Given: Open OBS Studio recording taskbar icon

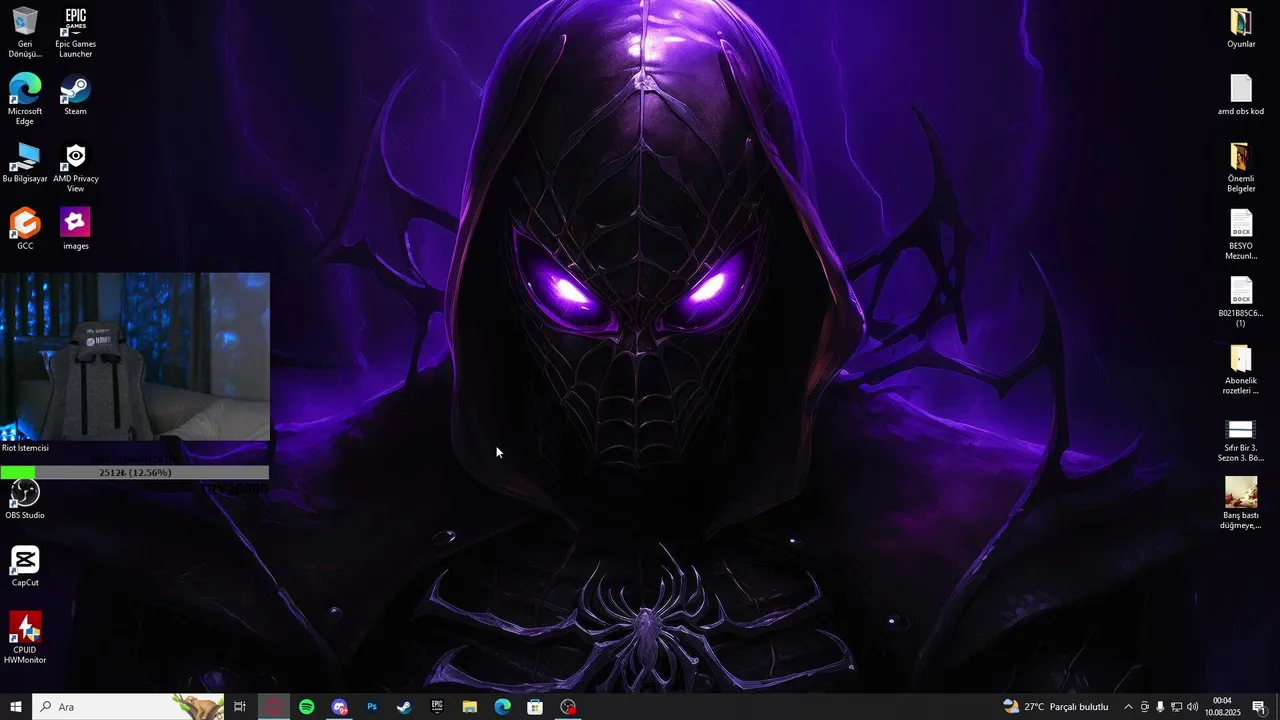Looking at the screenshot, I should (x=568, y=707).
